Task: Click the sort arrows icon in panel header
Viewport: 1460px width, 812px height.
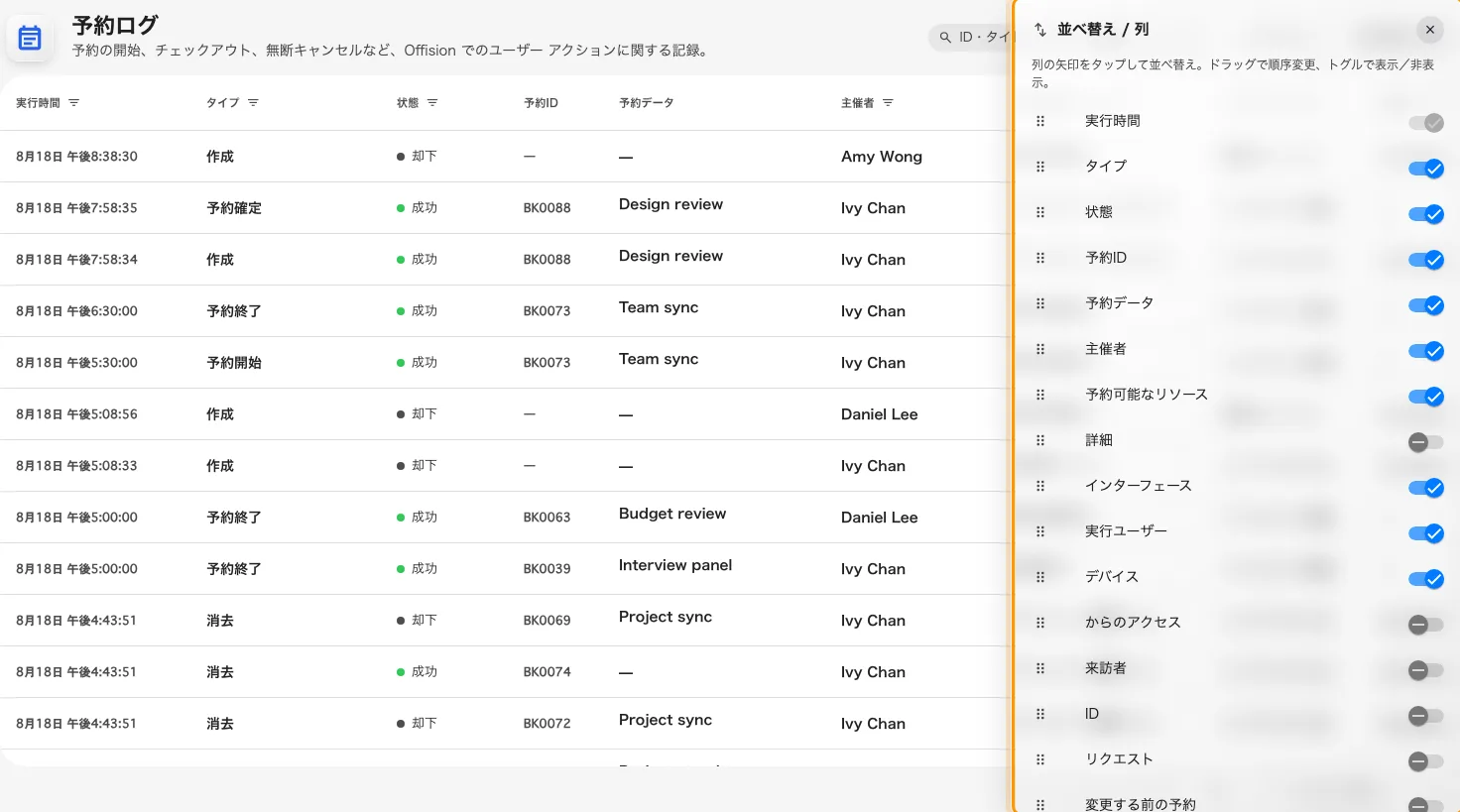Action: pos(1040,30)
